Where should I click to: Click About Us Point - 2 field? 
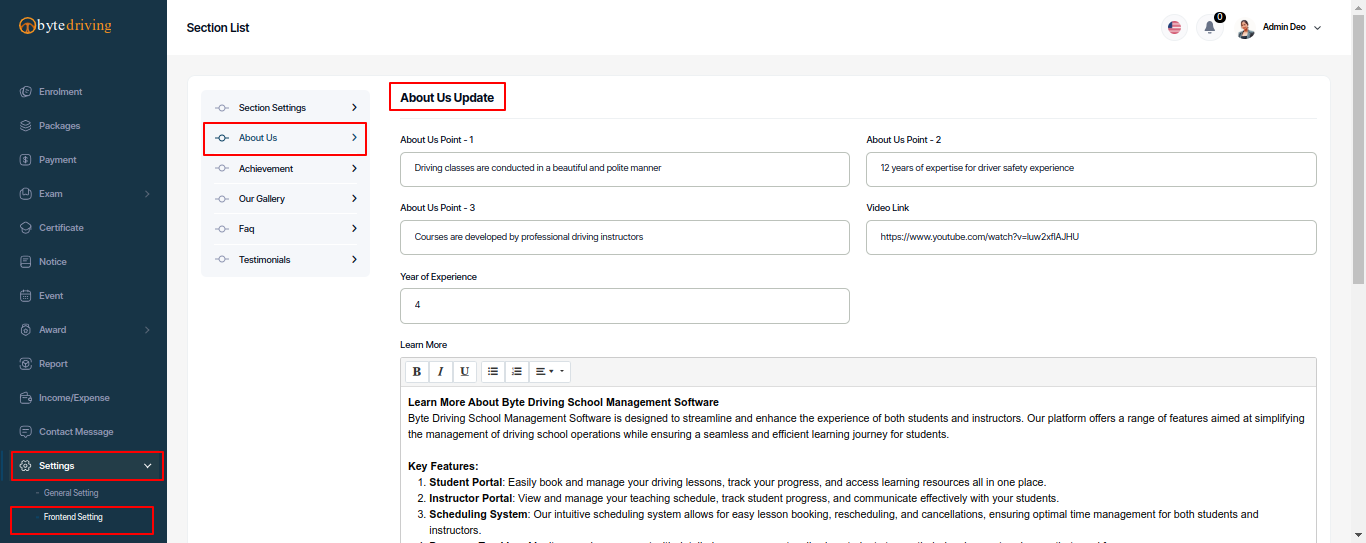coord(1091,169)
